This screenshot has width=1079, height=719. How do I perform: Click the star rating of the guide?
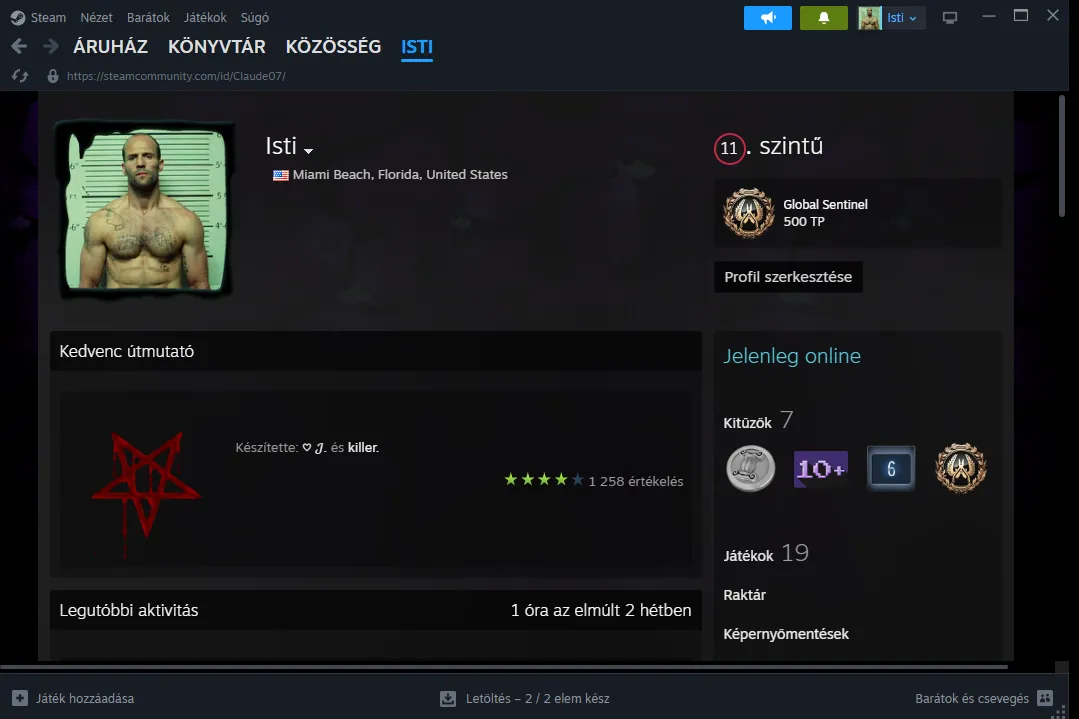pos(544,480)
